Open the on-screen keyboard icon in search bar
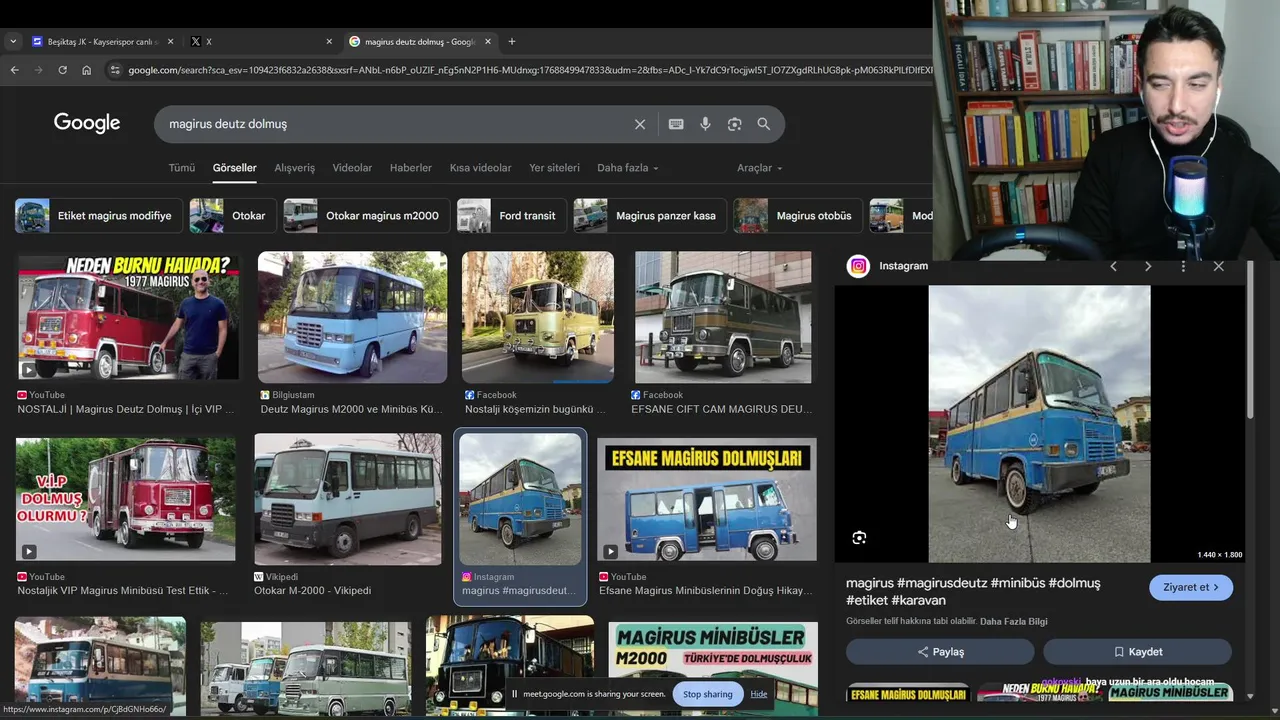1280x720 pixels. (x=676, y=124)
